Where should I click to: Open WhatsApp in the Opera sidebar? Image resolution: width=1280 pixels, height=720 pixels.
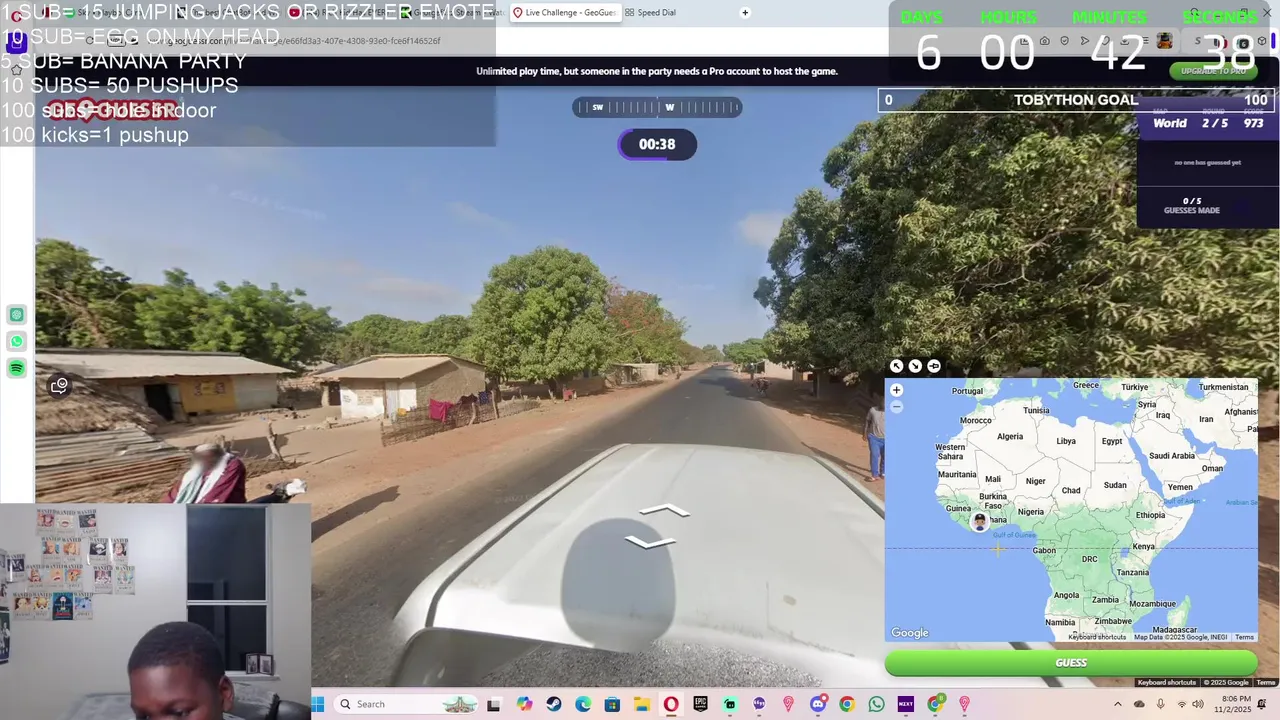(x=17, y=342)
